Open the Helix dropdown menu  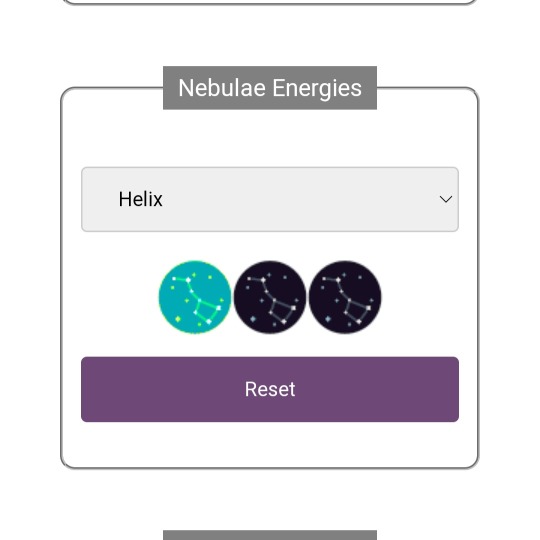pyautogui.click(x=270, y=199)
